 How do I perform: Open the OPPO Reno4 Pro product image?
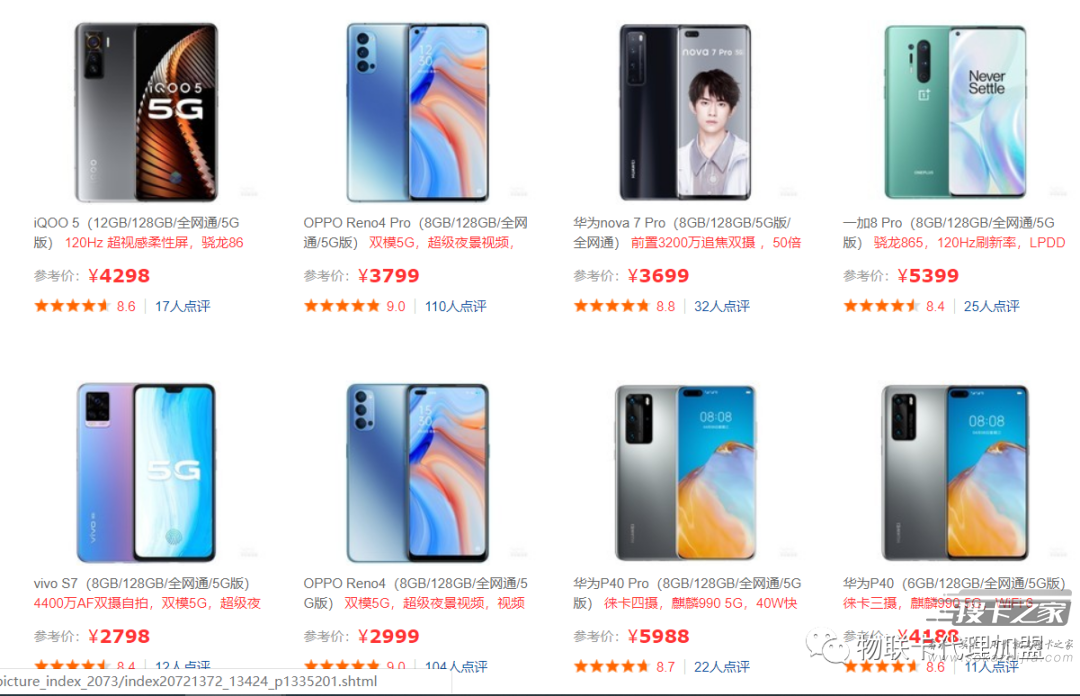point(417,112)
